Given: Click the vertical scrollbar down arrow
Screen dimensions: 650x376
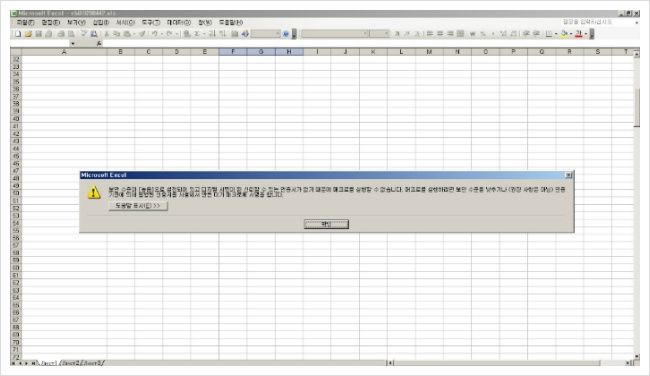Looking at the screenshot, I should pos(637,356).
